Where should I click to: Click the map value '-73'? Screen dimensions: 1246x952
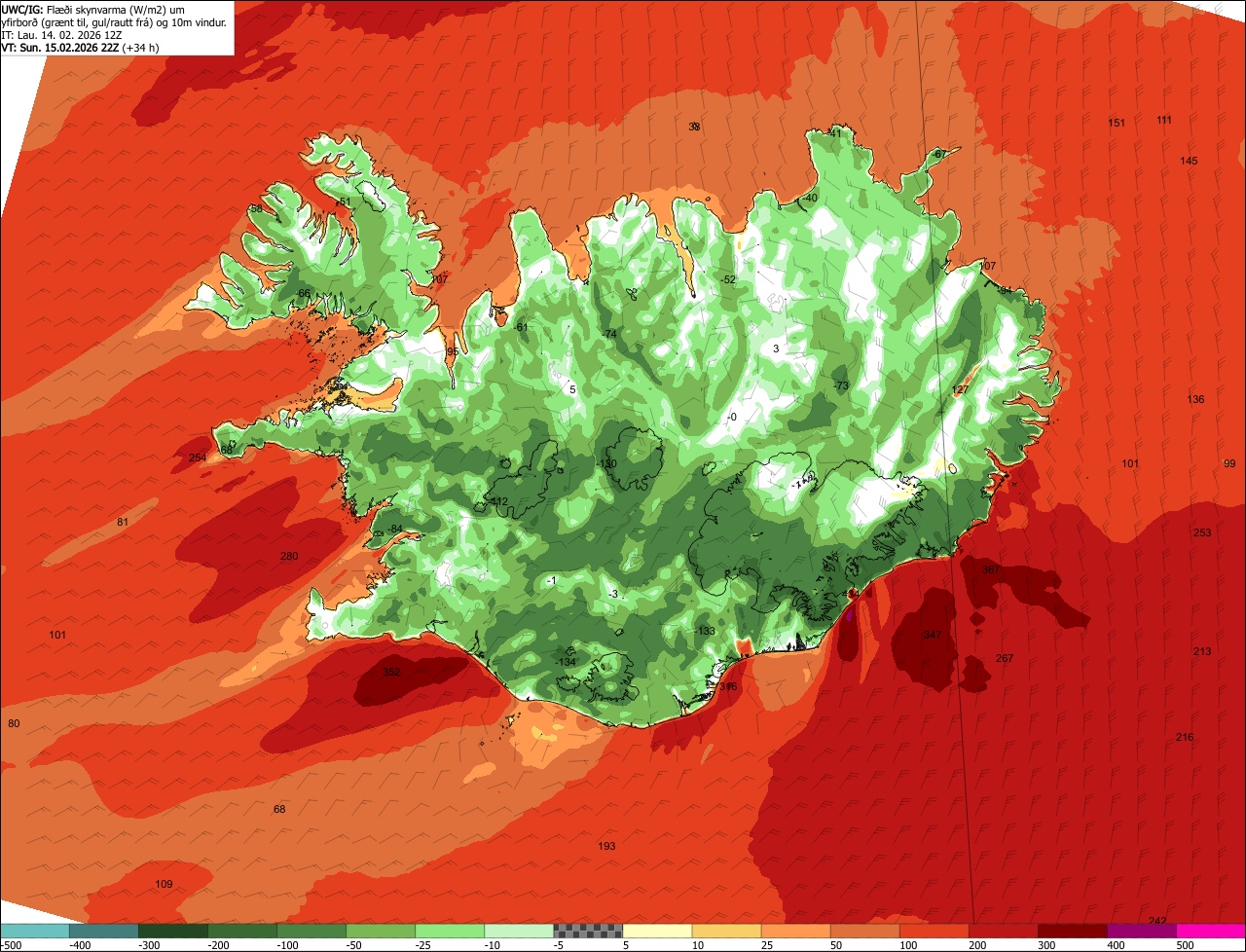click(841, 385)
